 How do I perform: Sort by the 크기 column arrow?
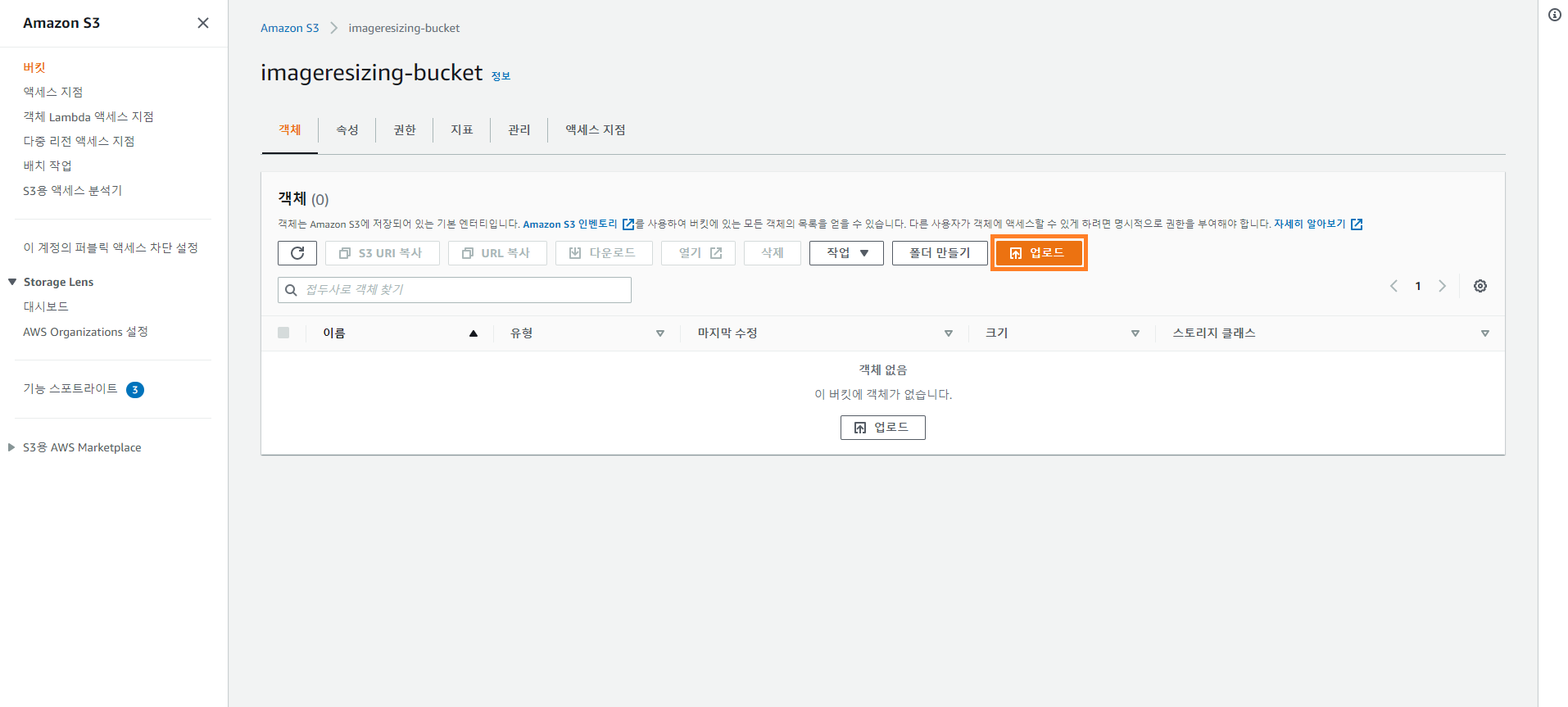[1135, 333]
